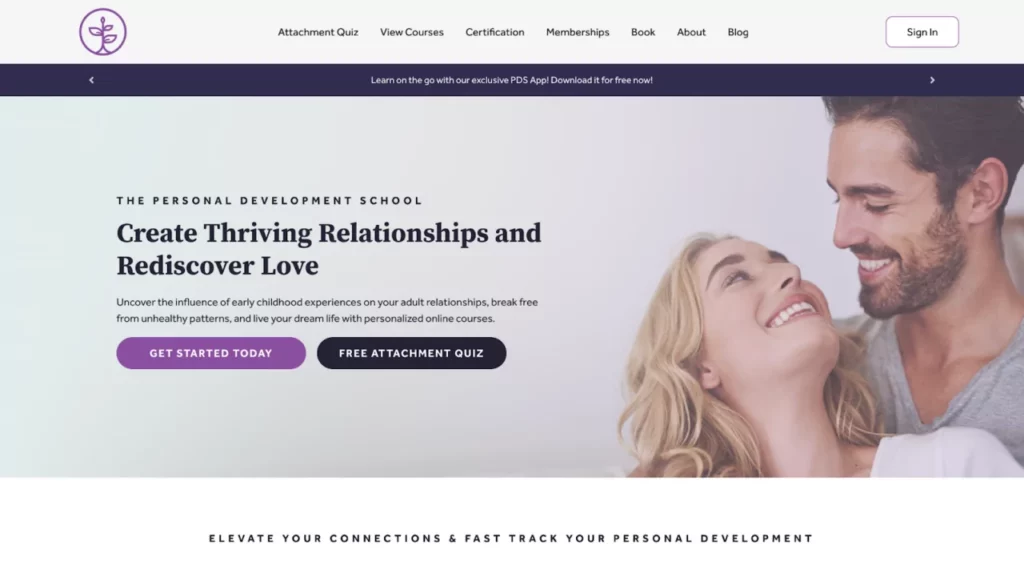Show previous announcement with left arrow

(x=91, y=80)
